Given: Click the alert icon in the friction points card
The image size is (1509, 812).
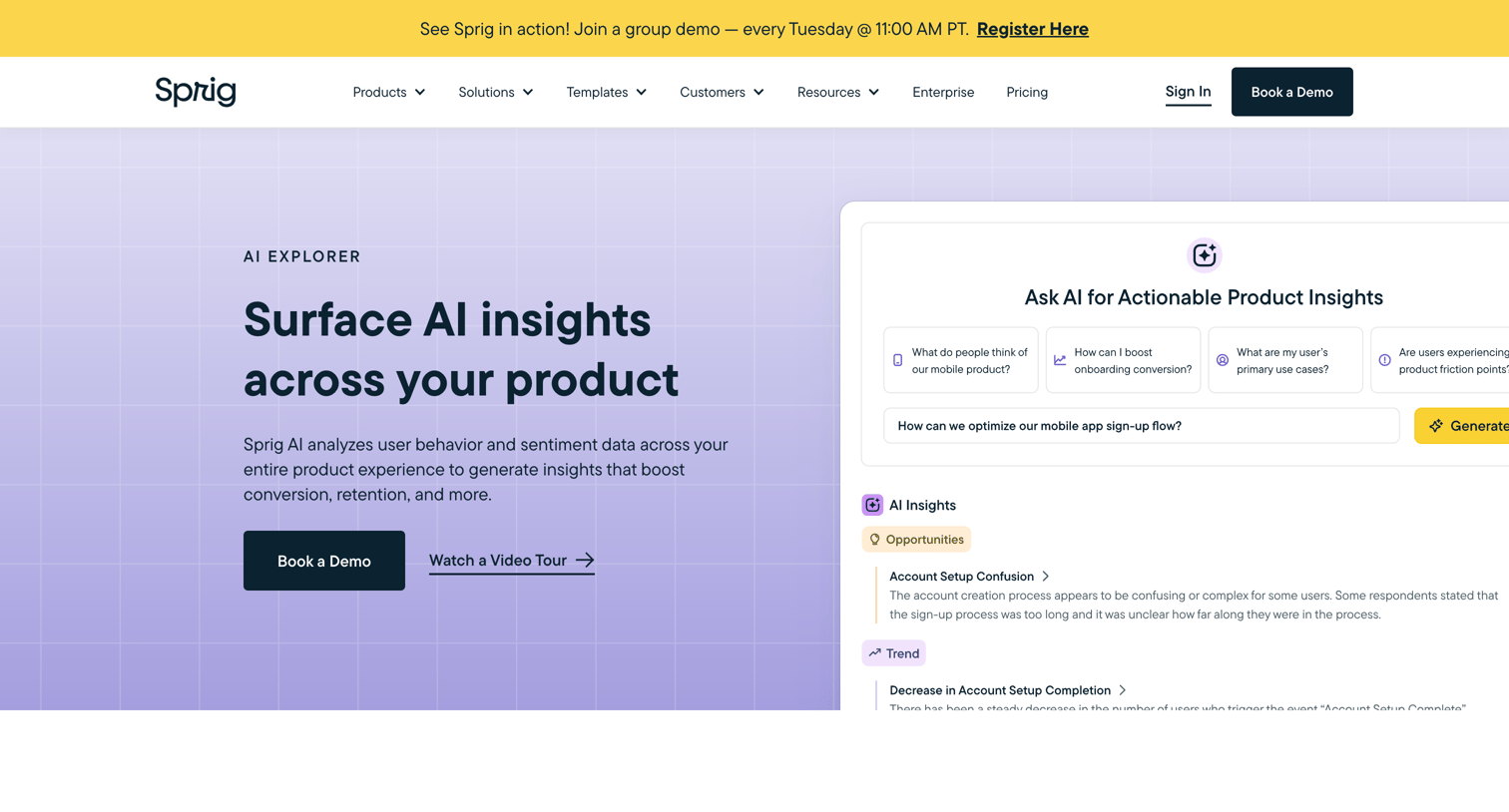Looking at the screenshot, I should pos(1384,360).
